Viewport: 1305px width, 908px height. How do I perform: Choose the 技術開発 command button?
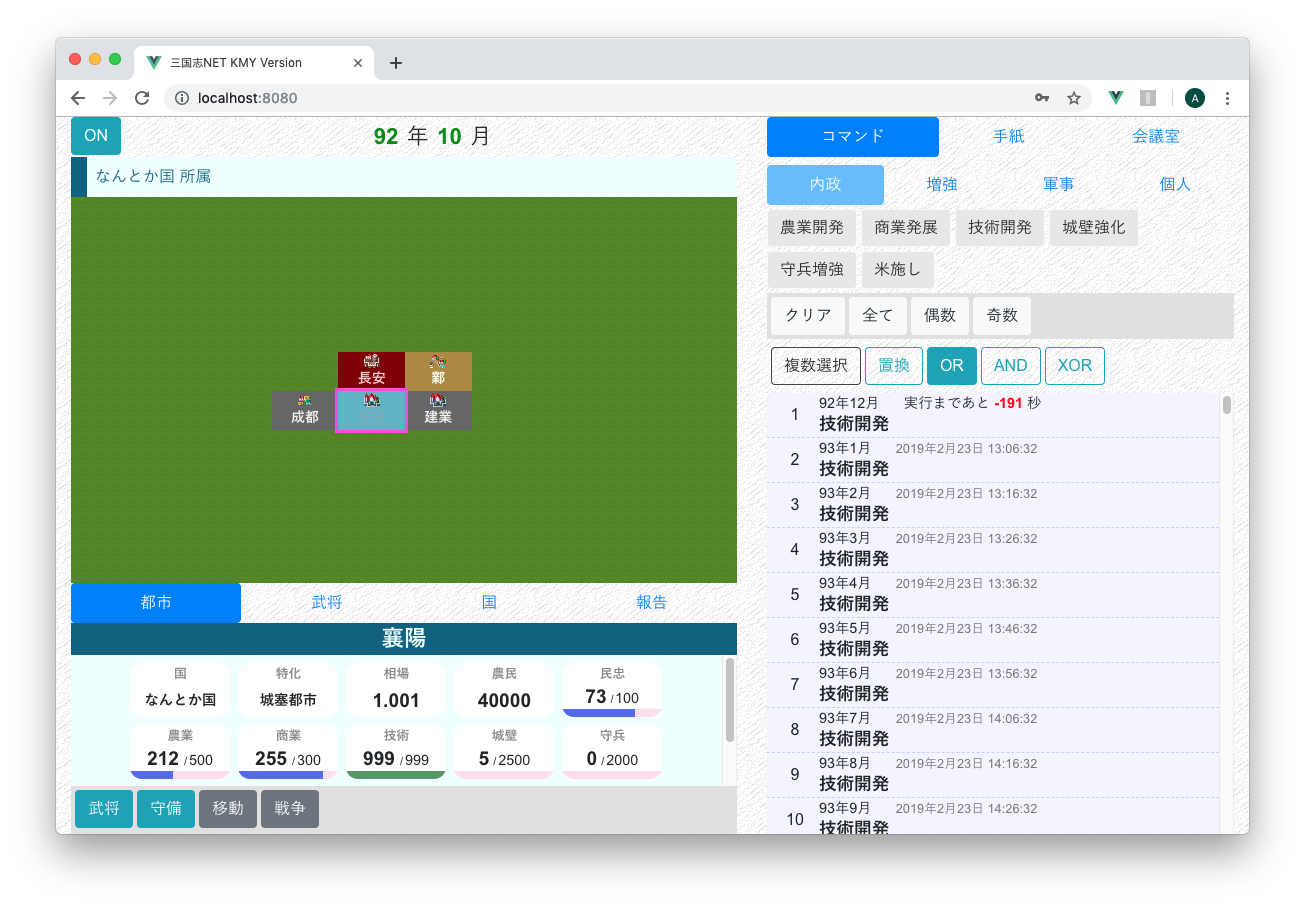coord(1000,228)
